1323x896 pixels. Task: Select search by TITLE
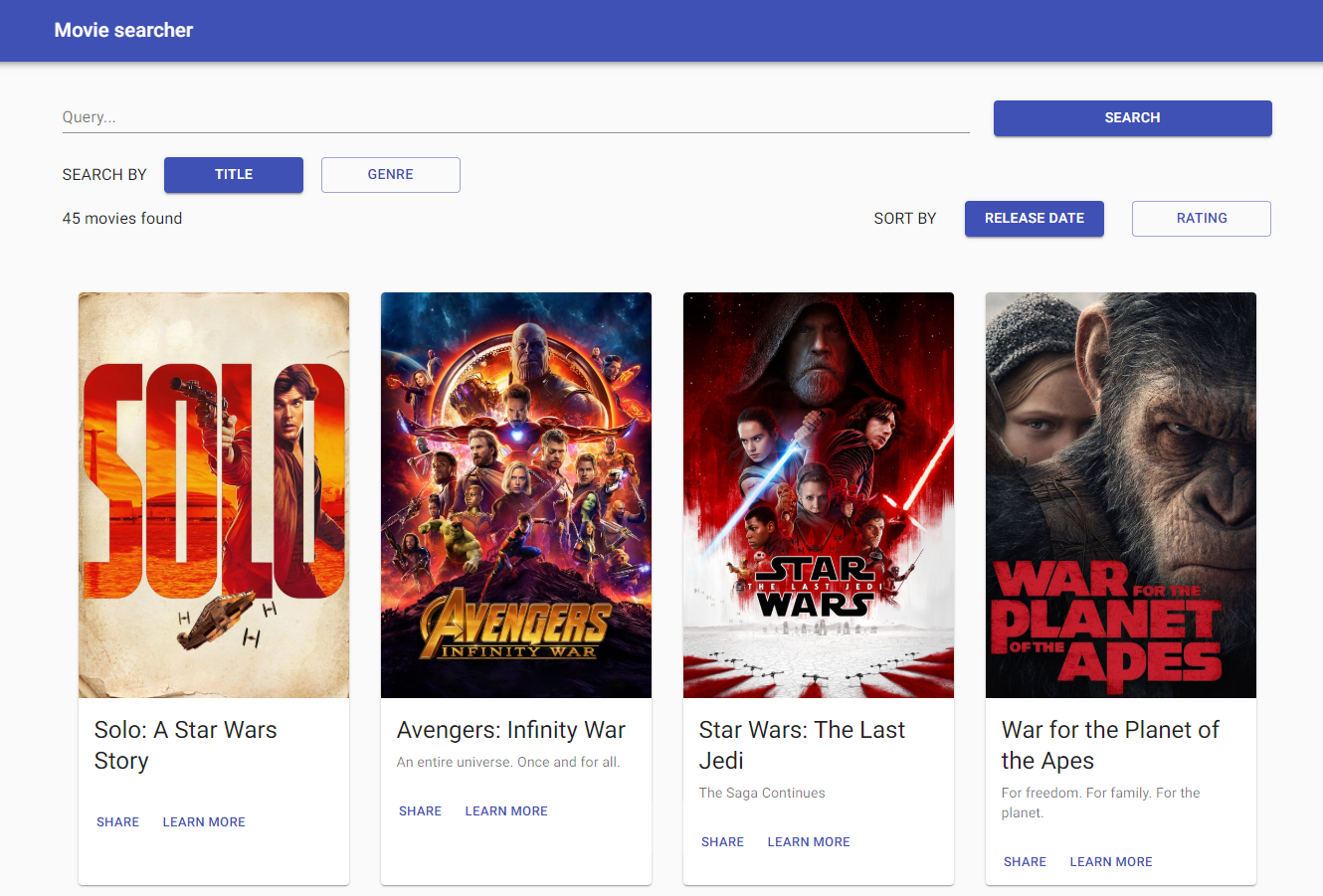pyautogui.click(x=234, y=174)
